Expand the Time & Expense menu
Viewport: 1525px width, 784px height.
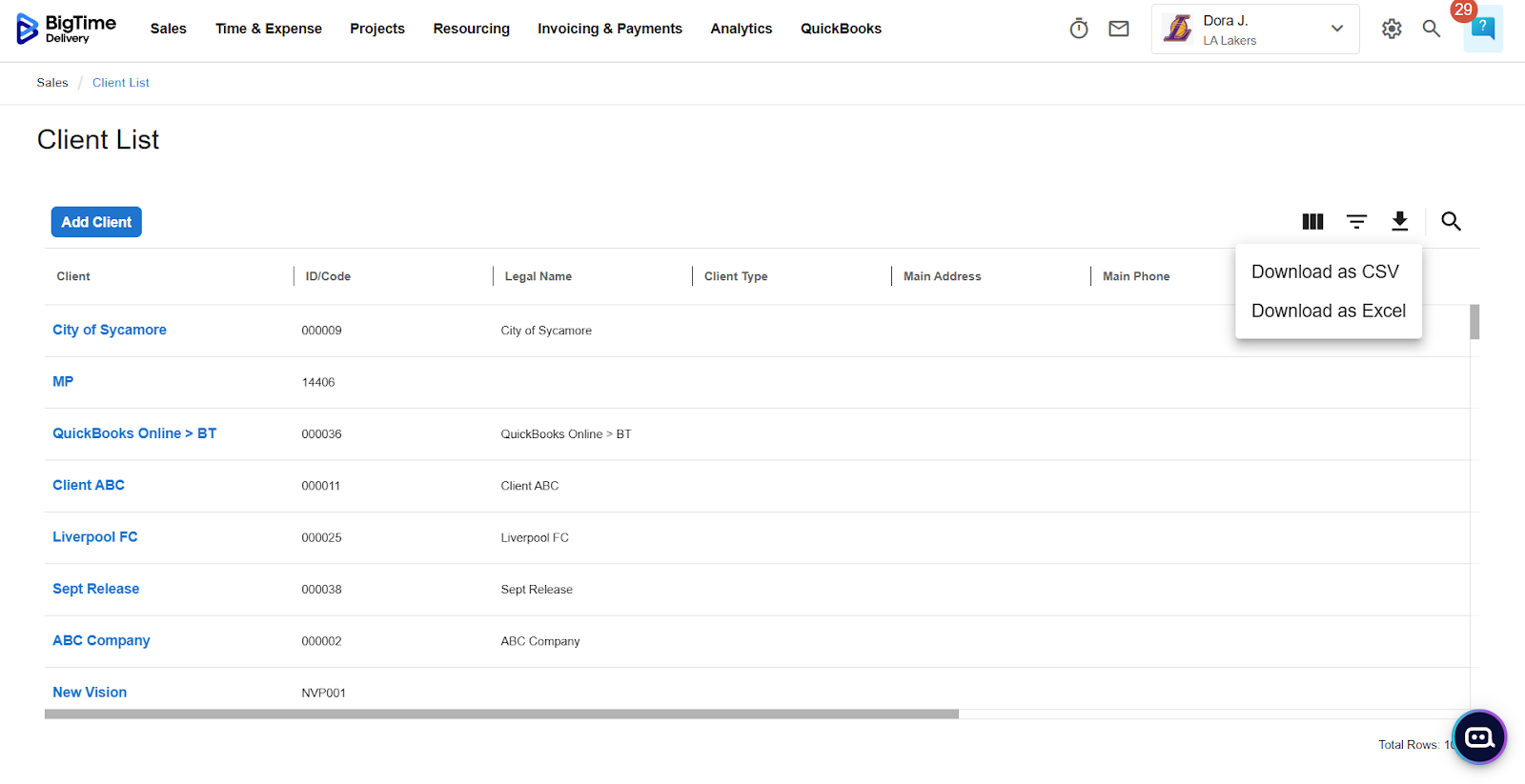click(x=268, y=29)
